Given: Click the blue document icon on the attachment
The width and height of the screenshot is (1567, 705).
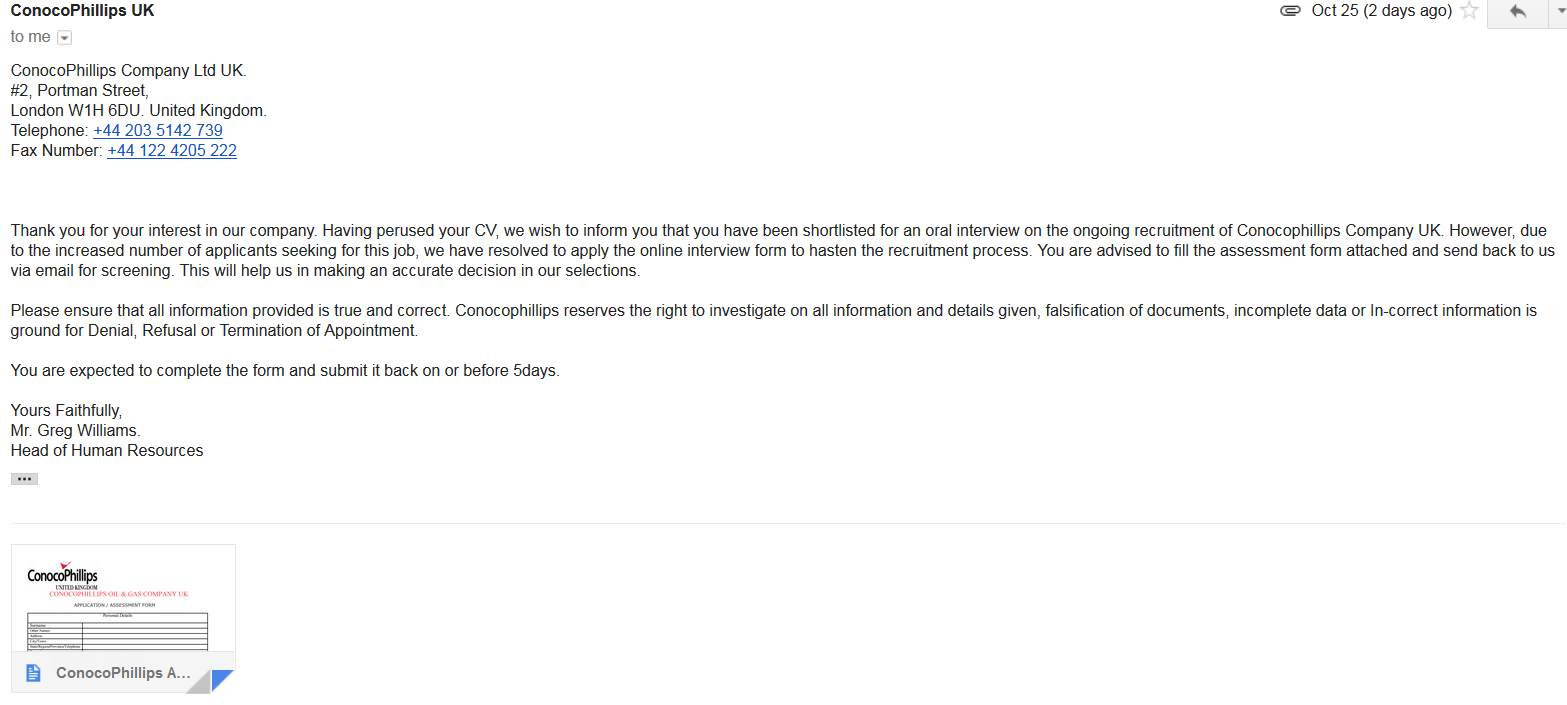Looking at the screenshot, I should click(34, 673).
